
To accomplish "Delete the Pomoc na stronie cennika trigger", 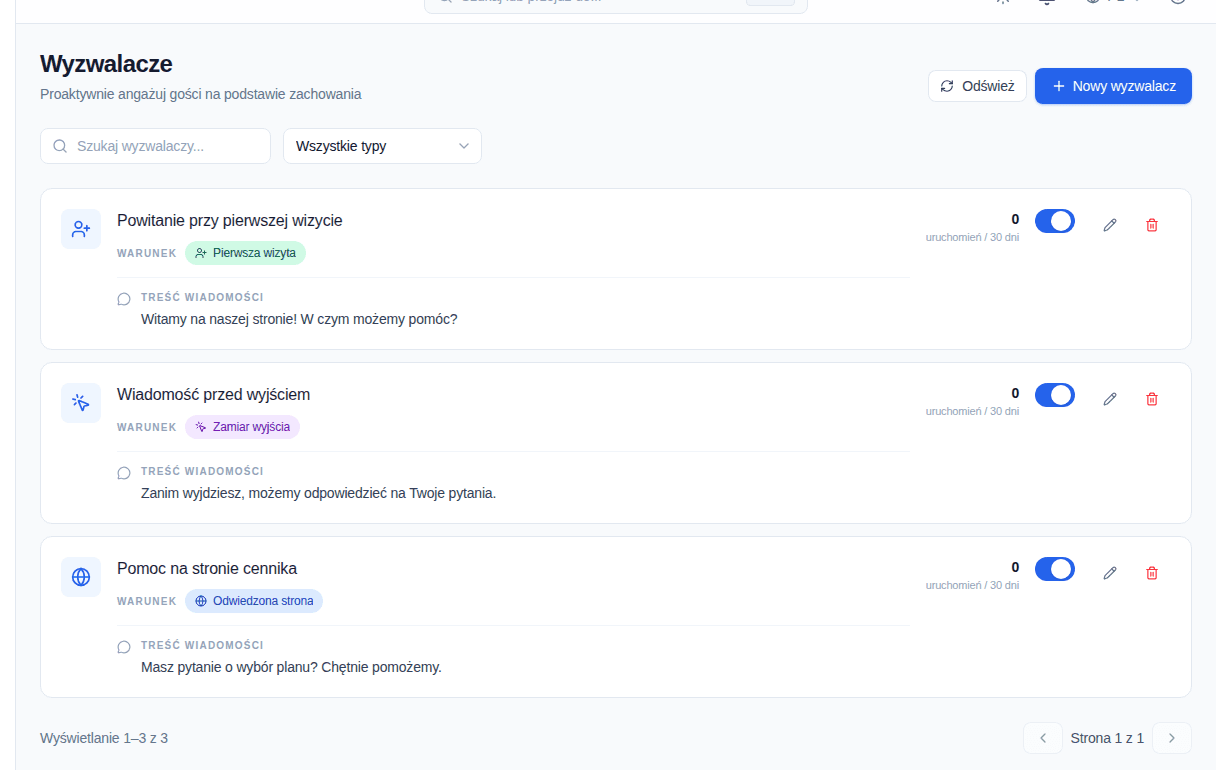I will pos(1152,573).
